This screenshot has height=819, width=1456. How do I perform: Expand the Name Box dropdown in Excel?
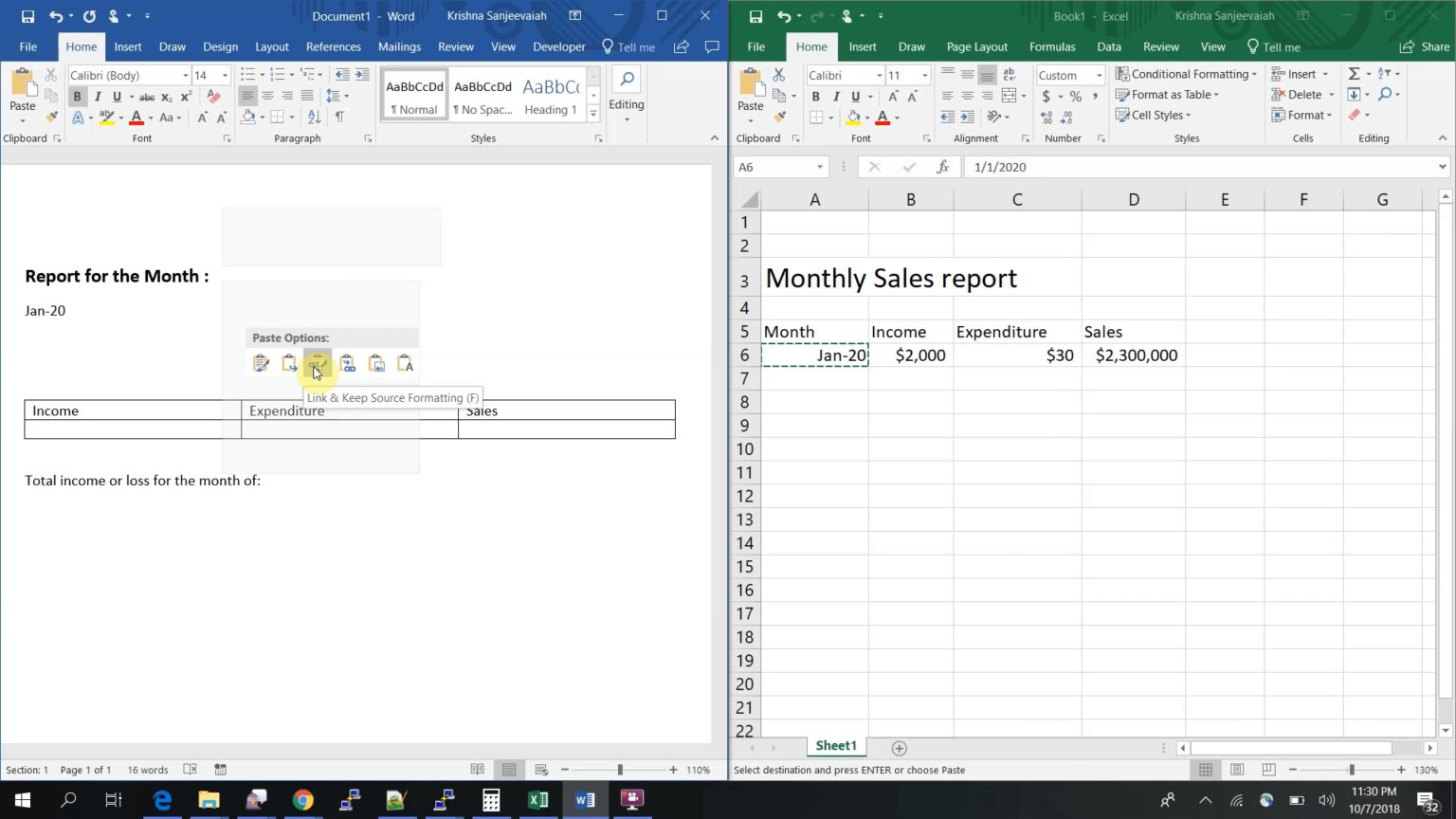(821, 167)
